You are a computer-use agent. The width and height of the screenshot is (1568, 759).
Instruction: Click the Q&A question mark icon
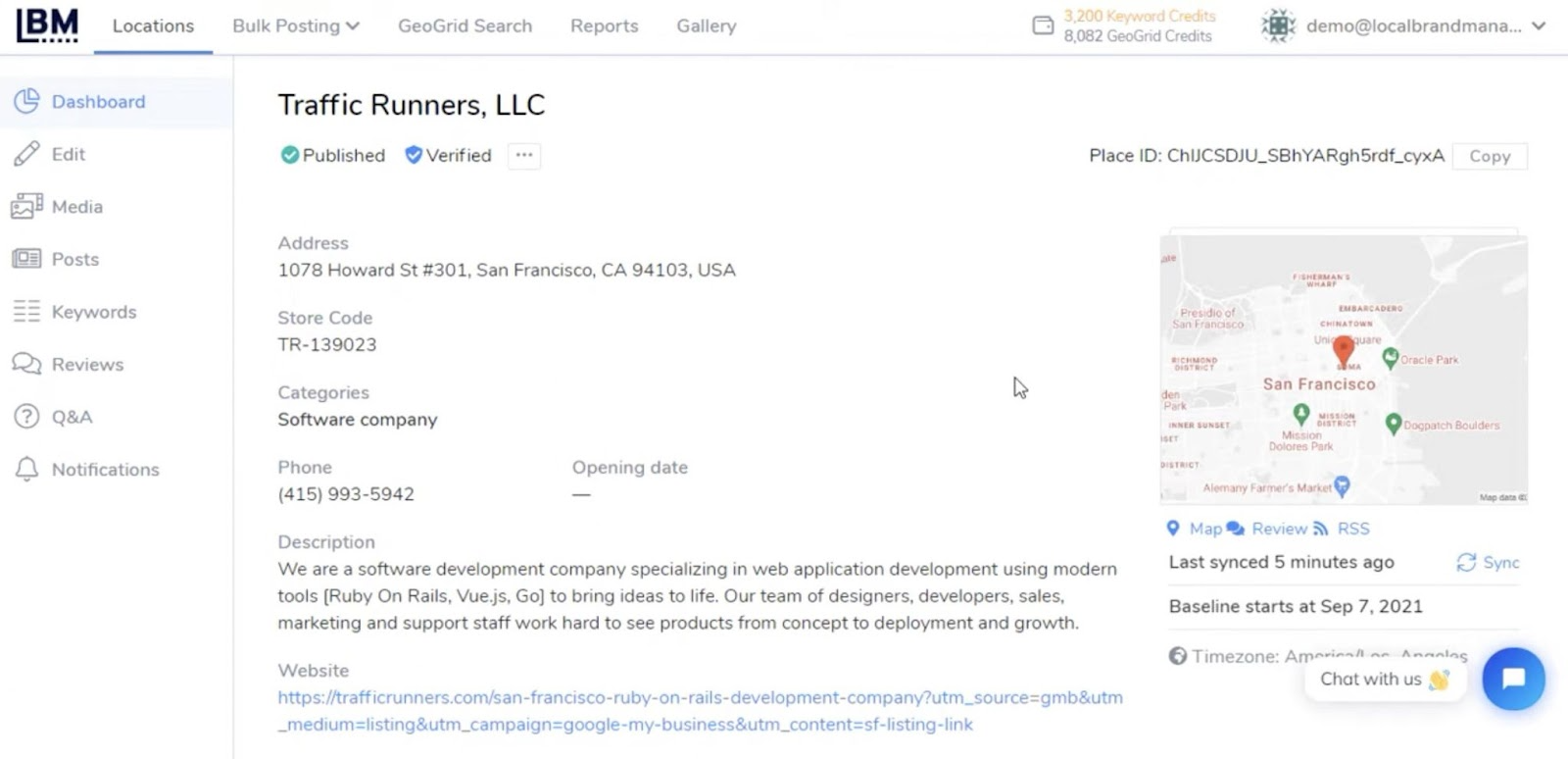pyautogui.click(x=26, y=416)
